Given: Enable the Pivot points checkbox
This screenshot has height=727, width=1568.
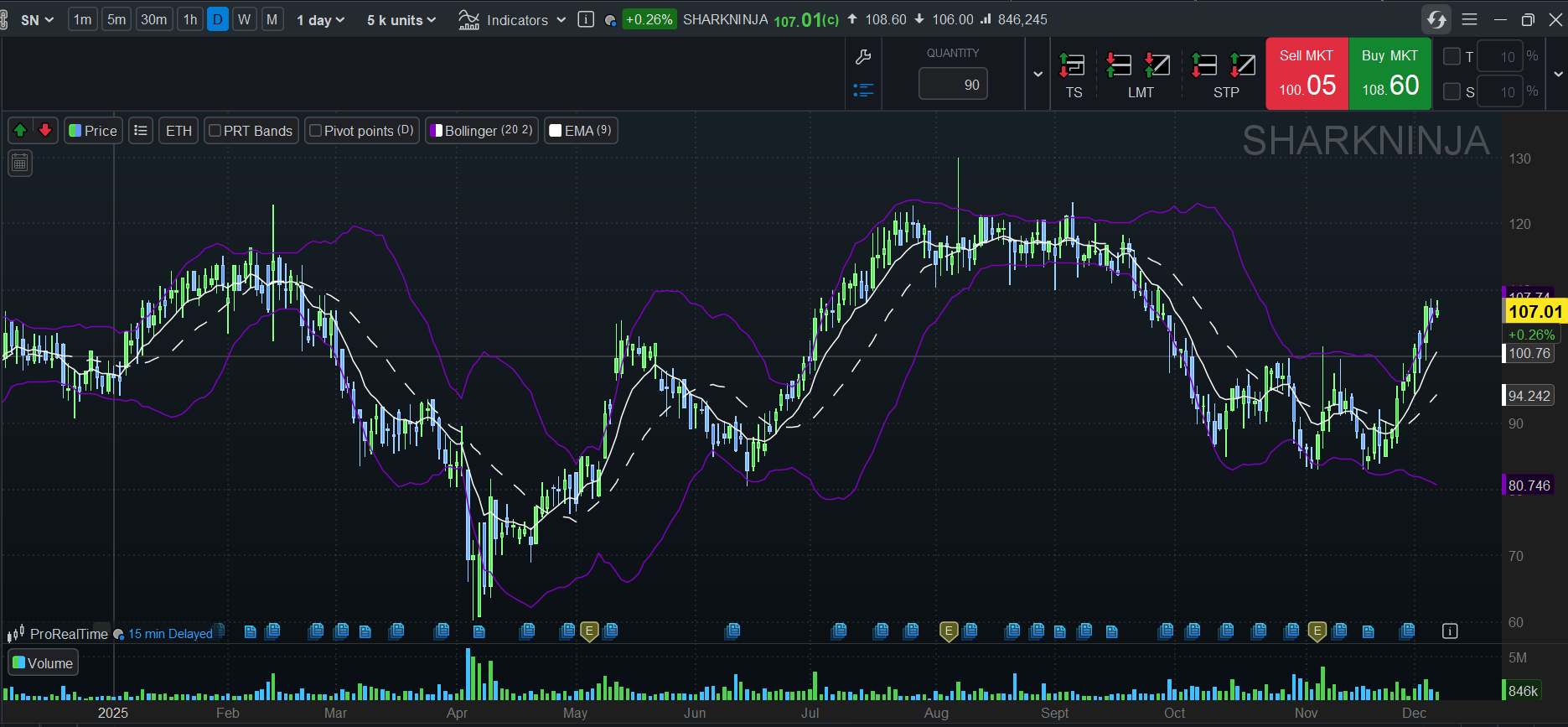Looking at the screenshot, I should (x=316, y=131).
